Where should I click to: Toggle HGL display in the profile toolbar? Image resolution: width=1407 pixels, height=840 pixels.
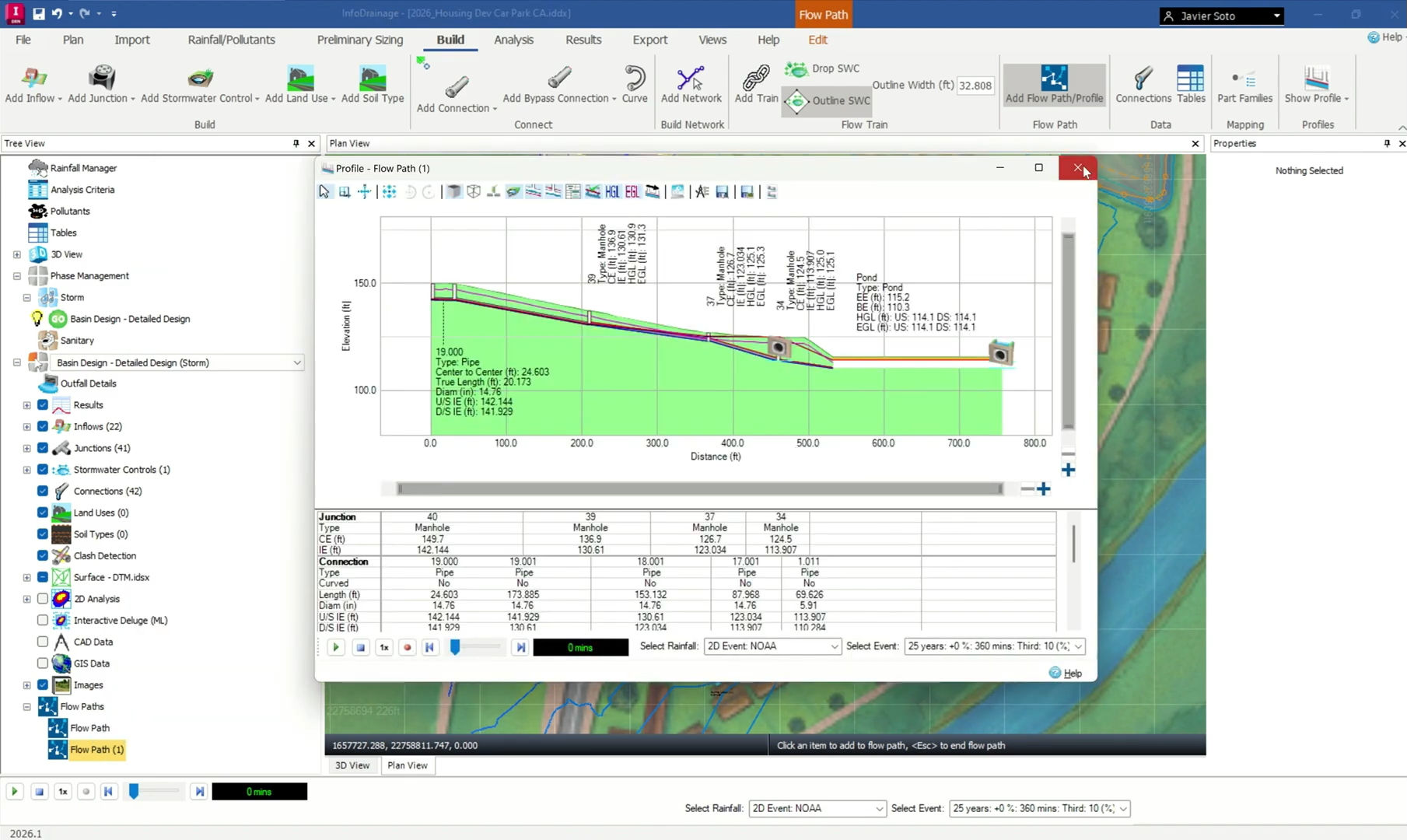click(612, 191)
